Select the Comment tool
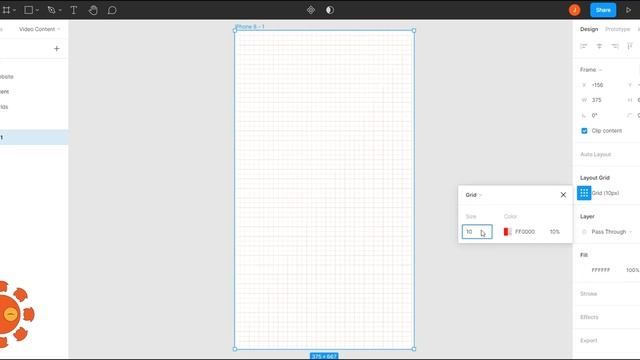 coord(112,10)
